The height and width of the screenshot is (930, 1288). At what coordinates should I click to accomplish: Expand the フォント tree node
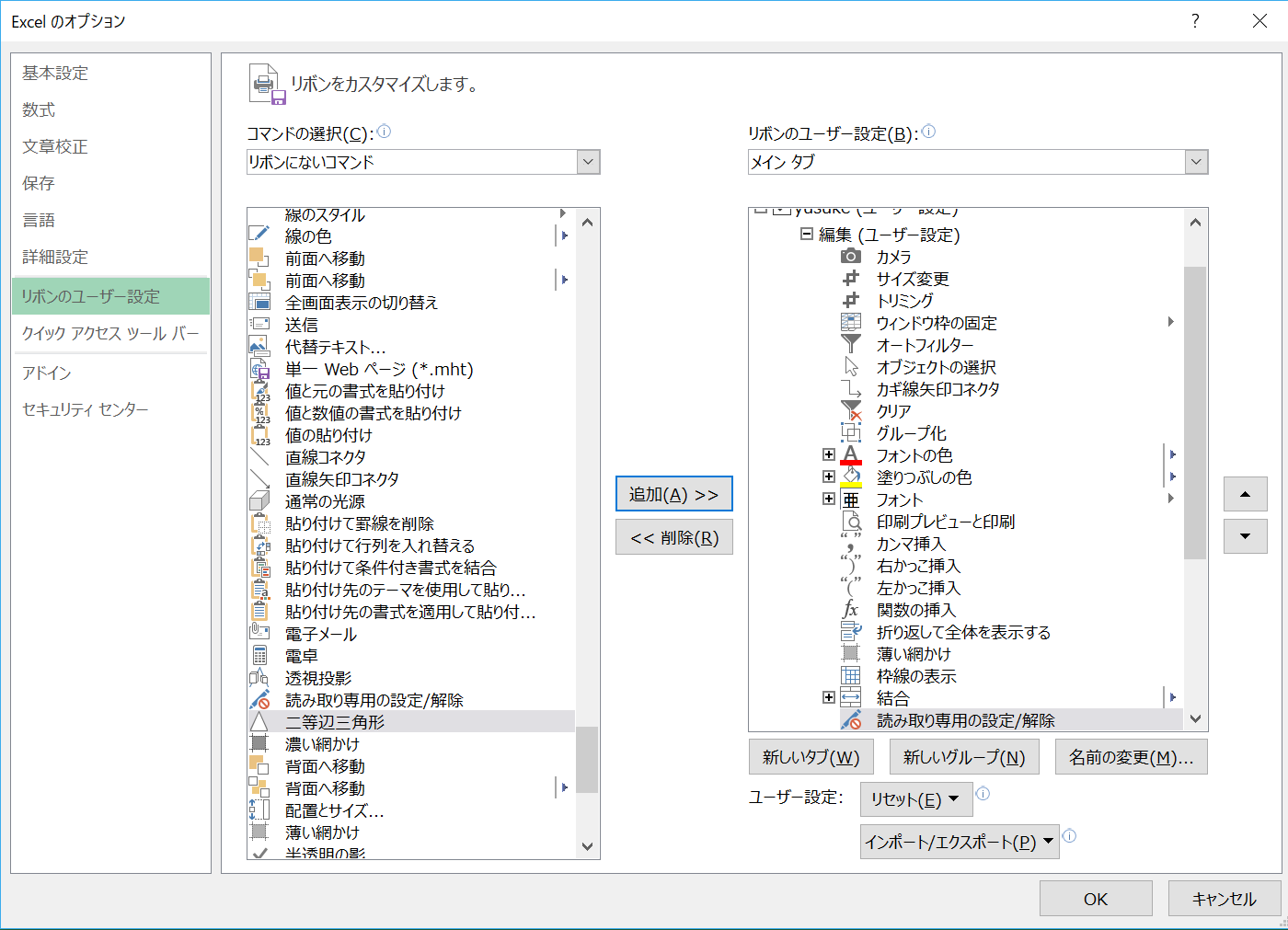pyautogui.click(x=829, y=499)
